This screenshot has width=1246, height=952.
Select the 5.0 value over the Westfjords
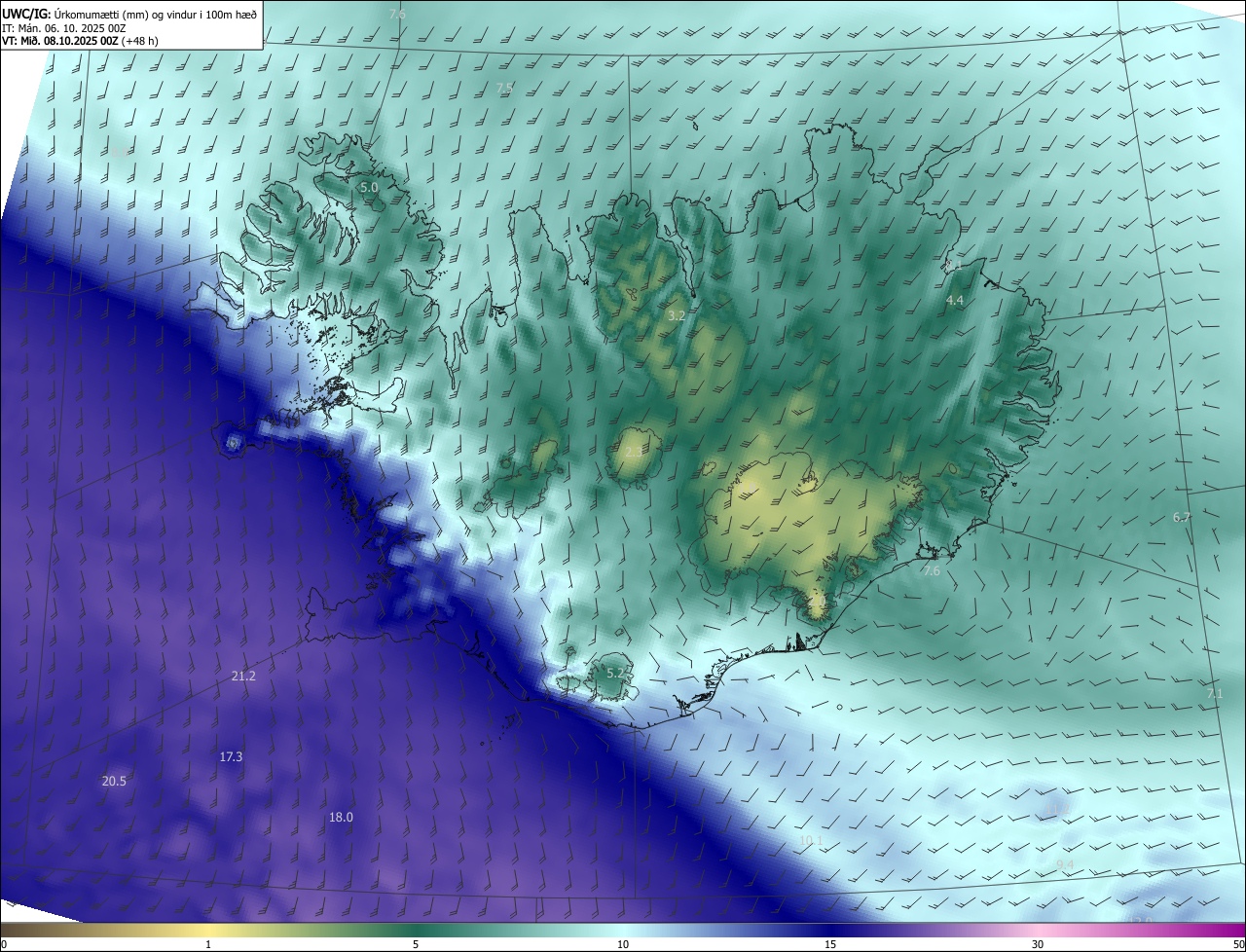369,187
